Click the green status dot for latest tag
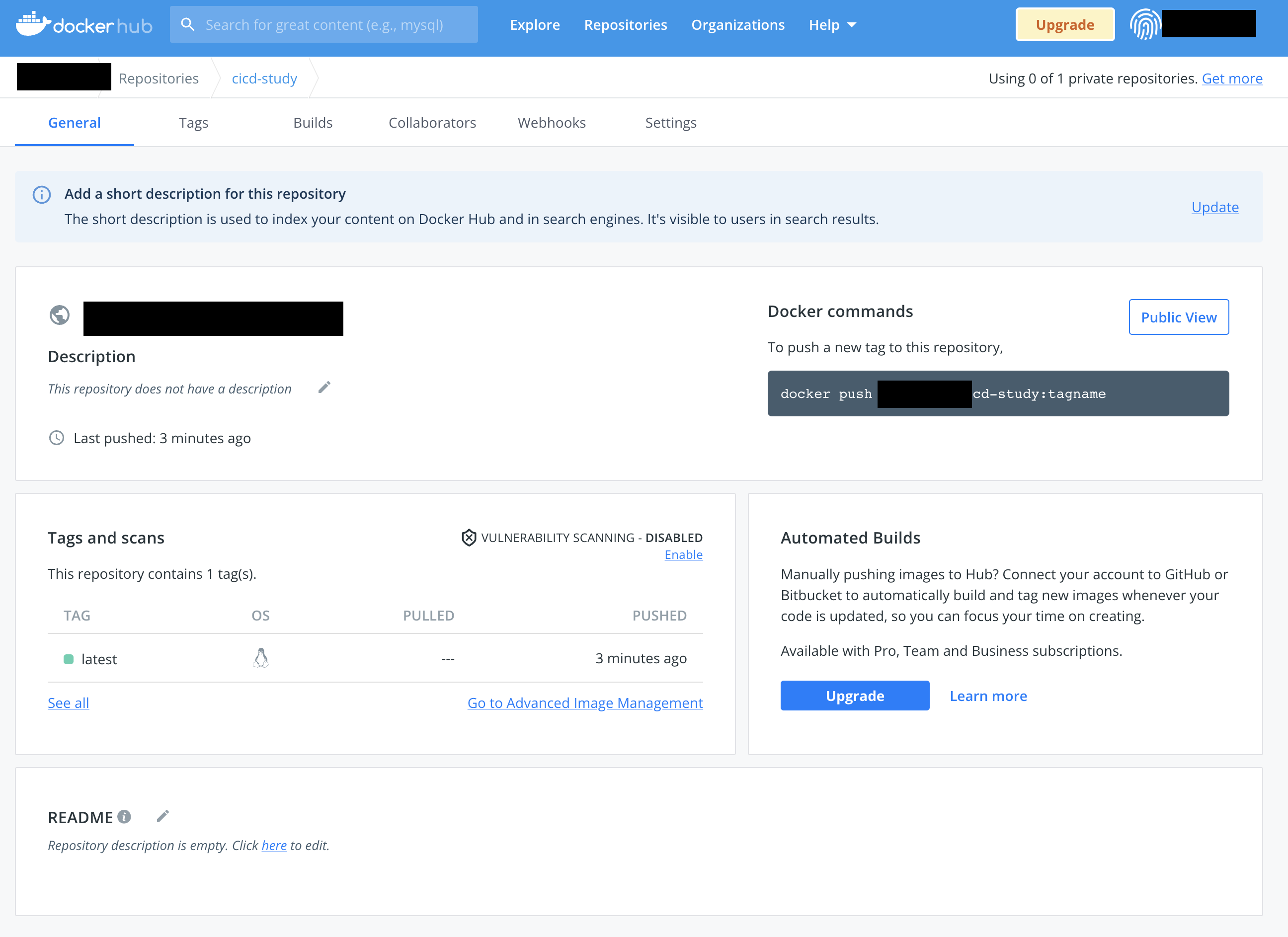The image size is (1288, 937). tap(68, 659)
